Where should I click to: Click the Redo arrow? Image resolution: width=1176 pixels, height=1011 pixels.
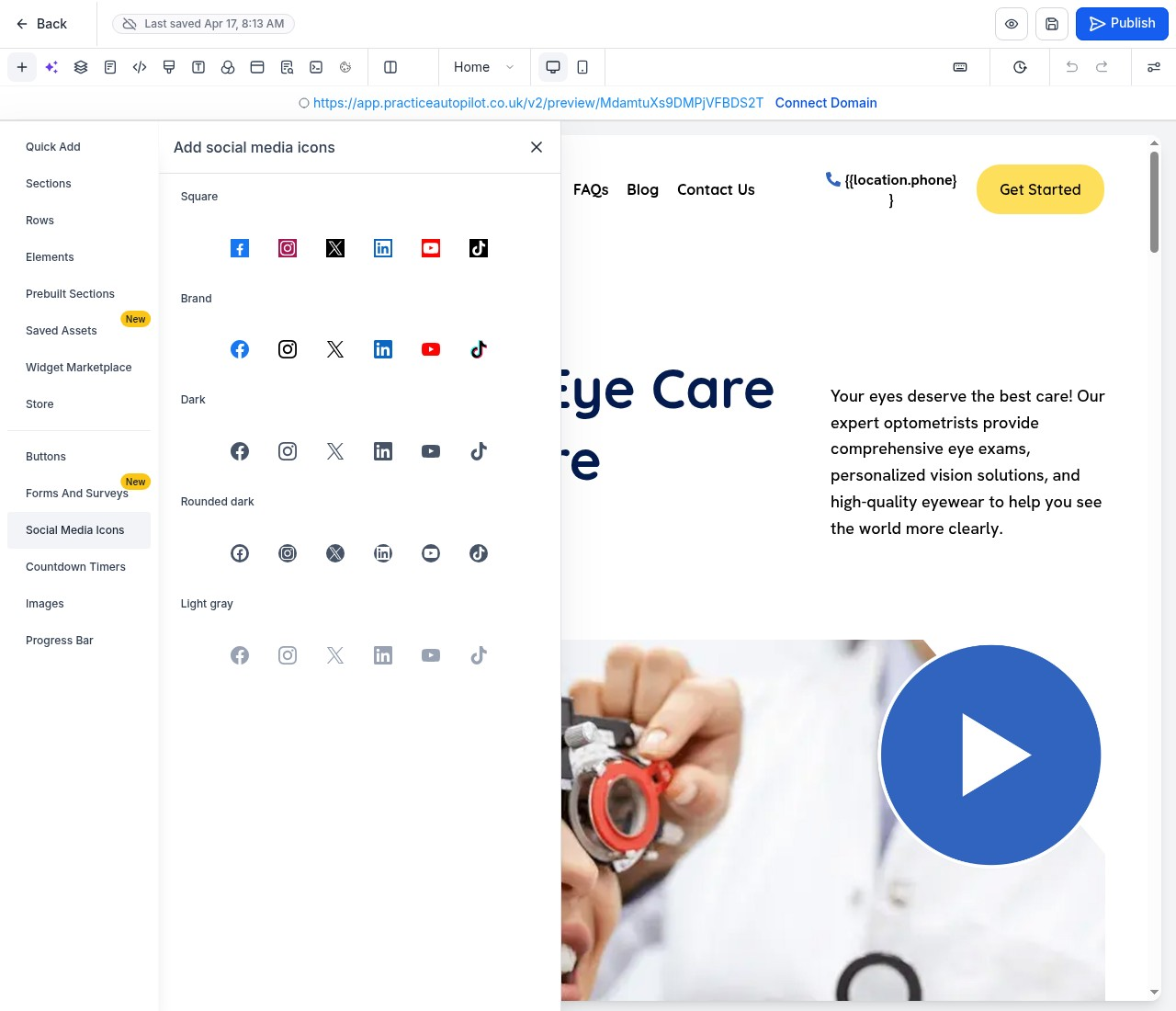pyautogui.click(x=1102, y=67)
